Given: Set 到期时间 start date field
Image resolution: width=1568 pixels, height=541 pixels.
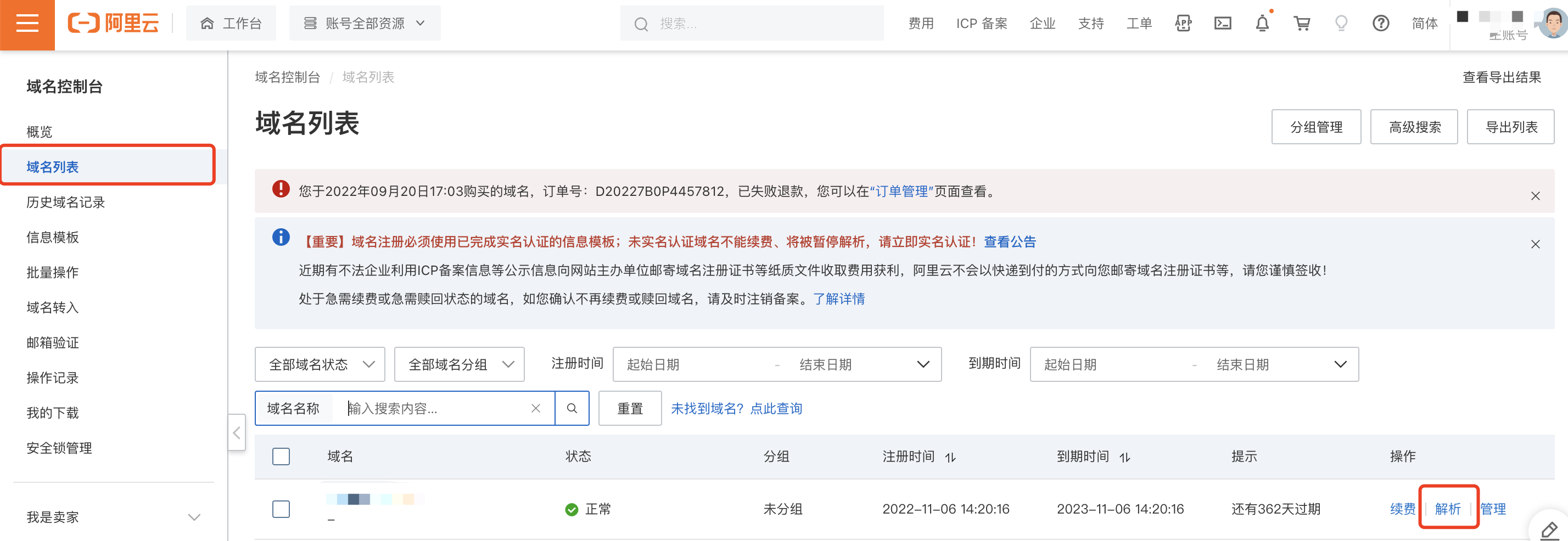Looking at the screenshot, I should pyautogui.click(x=1111, y=364).
